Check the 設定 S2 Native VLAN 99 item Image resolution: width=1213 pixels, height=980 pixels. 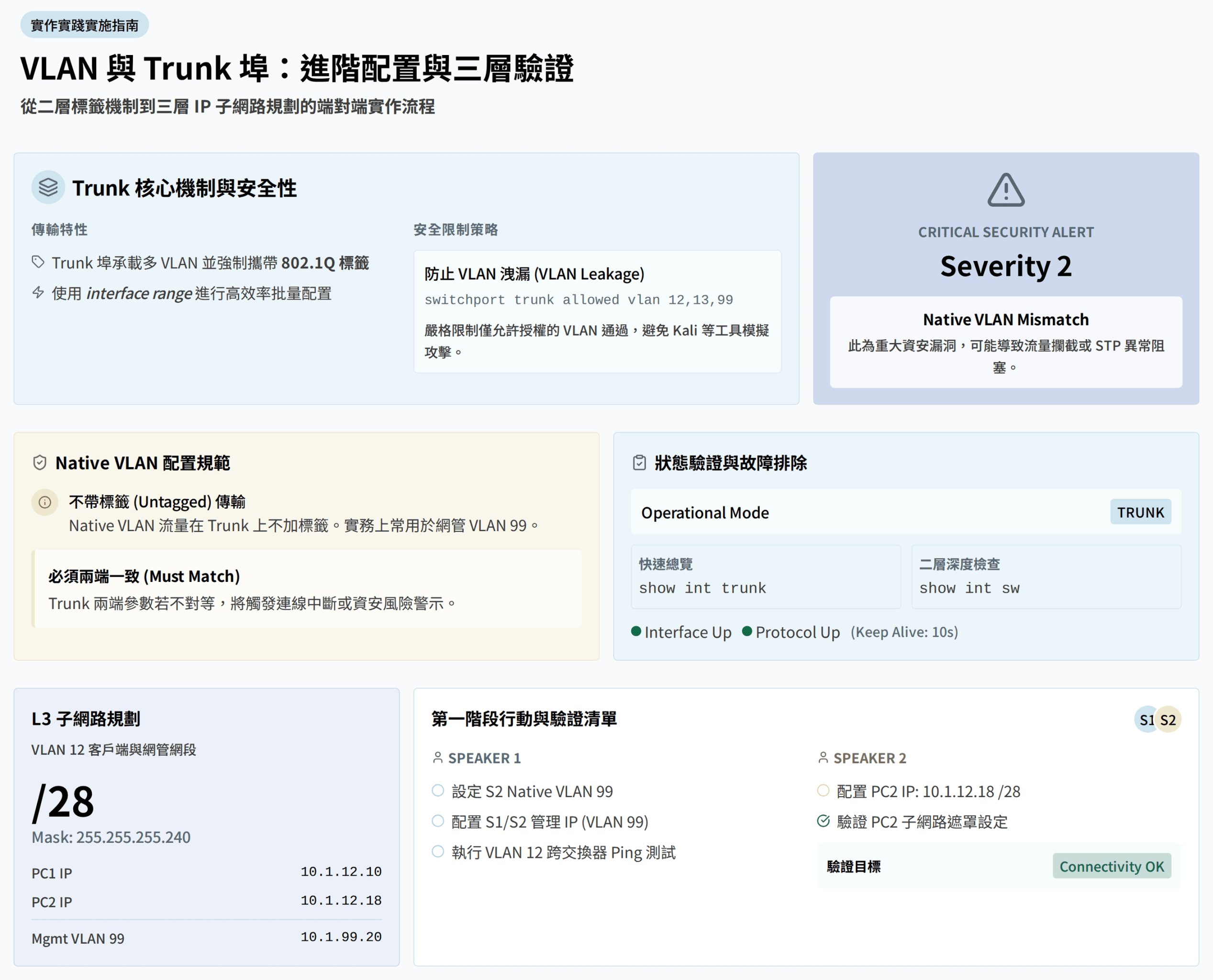[438, 791]
